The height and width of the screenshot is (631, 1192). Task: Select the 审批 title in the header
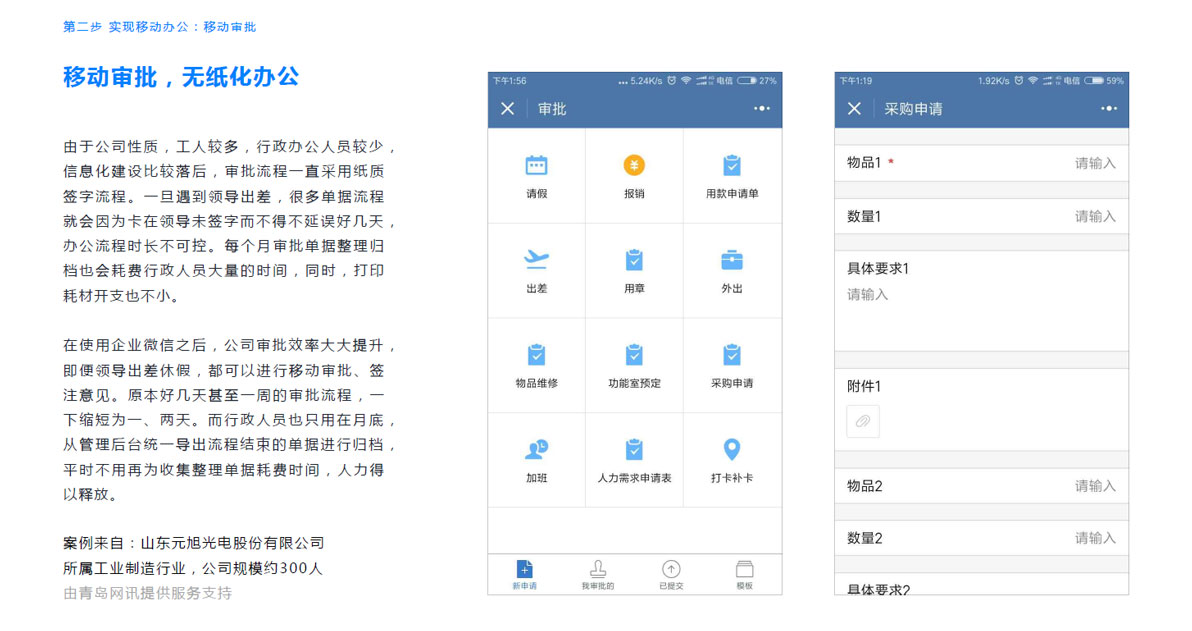(x=552, y=109)
